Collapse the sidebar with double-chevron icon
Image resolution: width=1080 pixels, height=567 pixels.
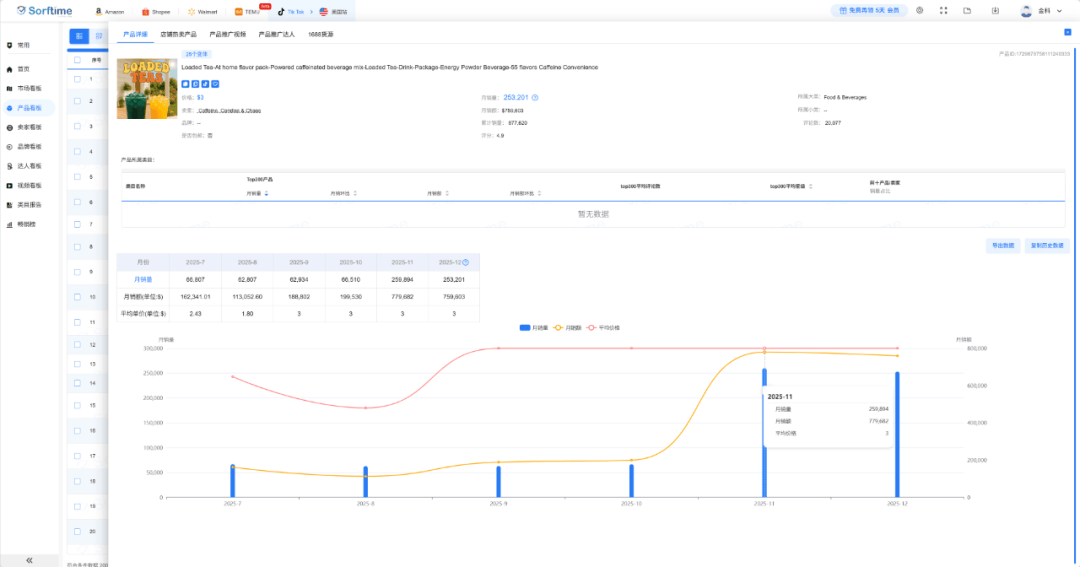[x=29, y=560]
